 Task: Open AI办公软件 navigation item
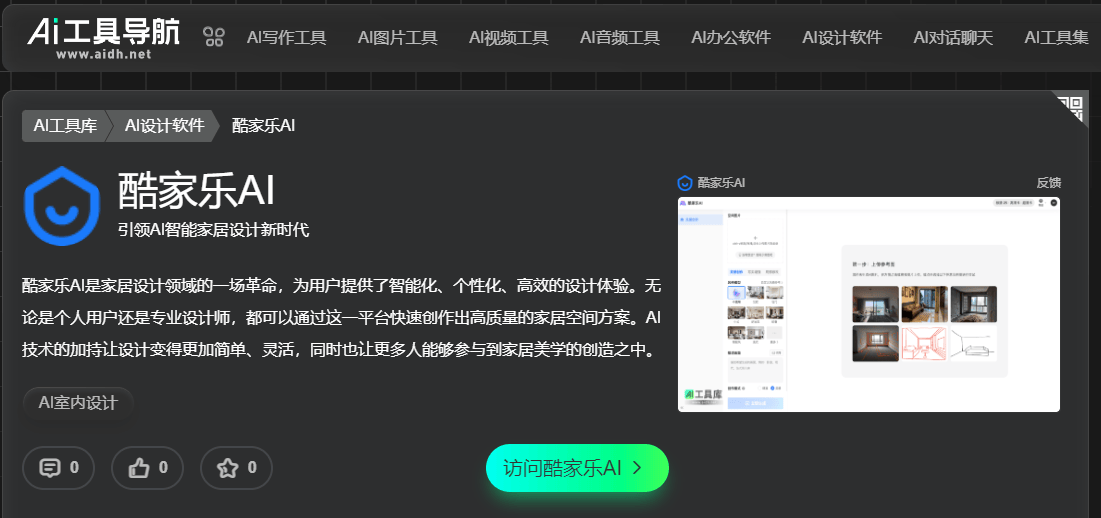[730, 38]
